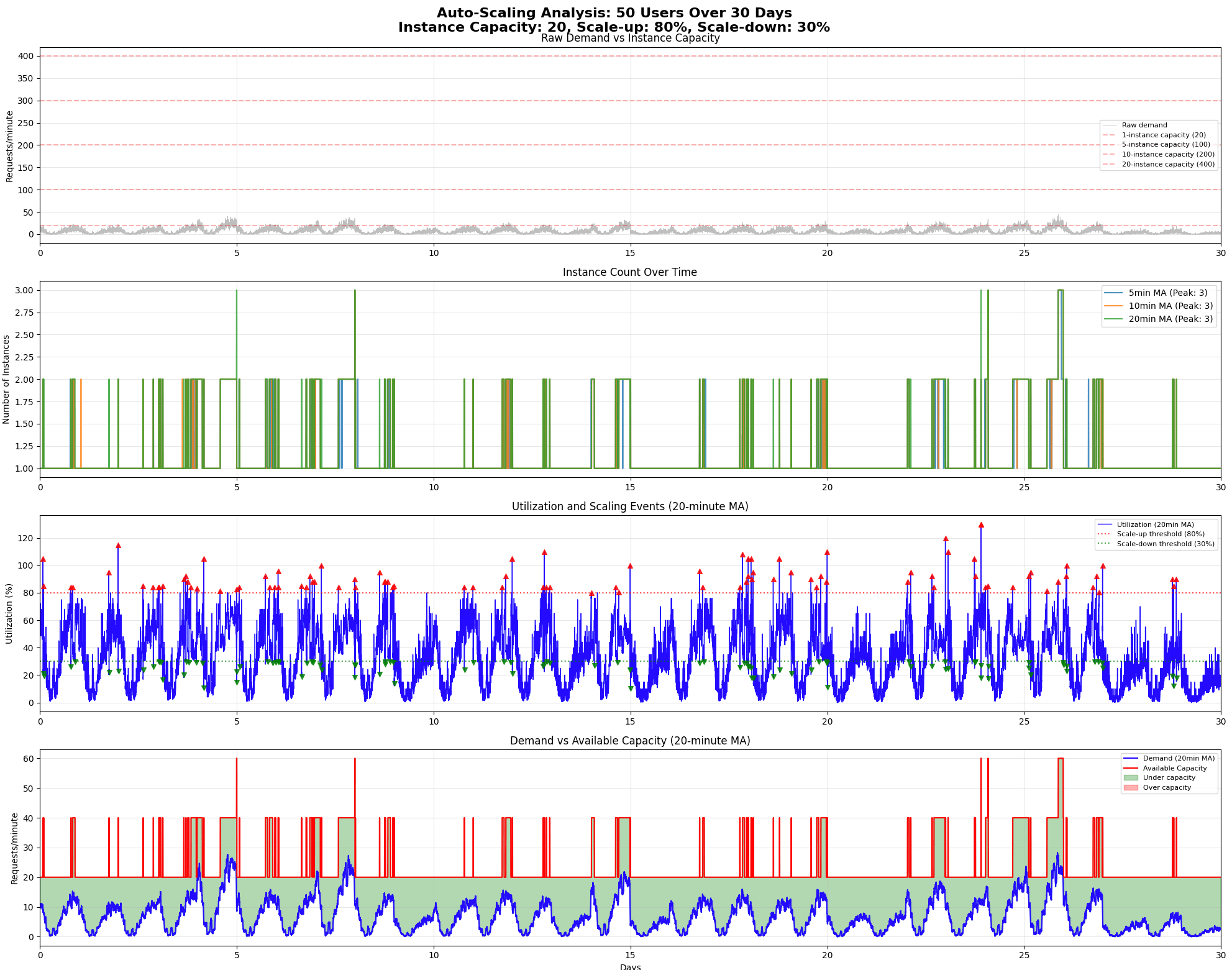Click the 'Available Capacity' legend entry

1174,769
